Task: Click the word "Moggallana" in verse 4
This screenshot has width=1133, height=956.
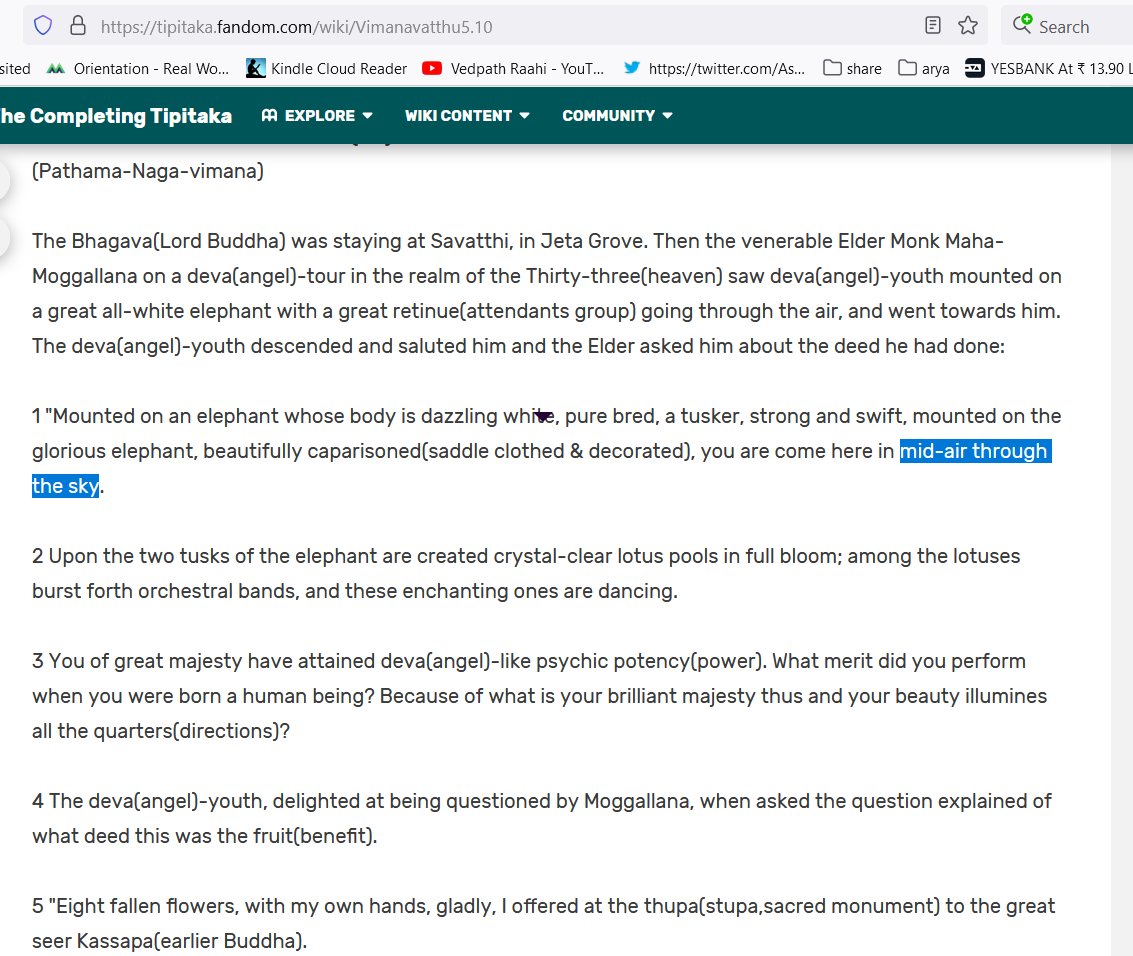Action: pyautogui.click(x=637, y=801)
